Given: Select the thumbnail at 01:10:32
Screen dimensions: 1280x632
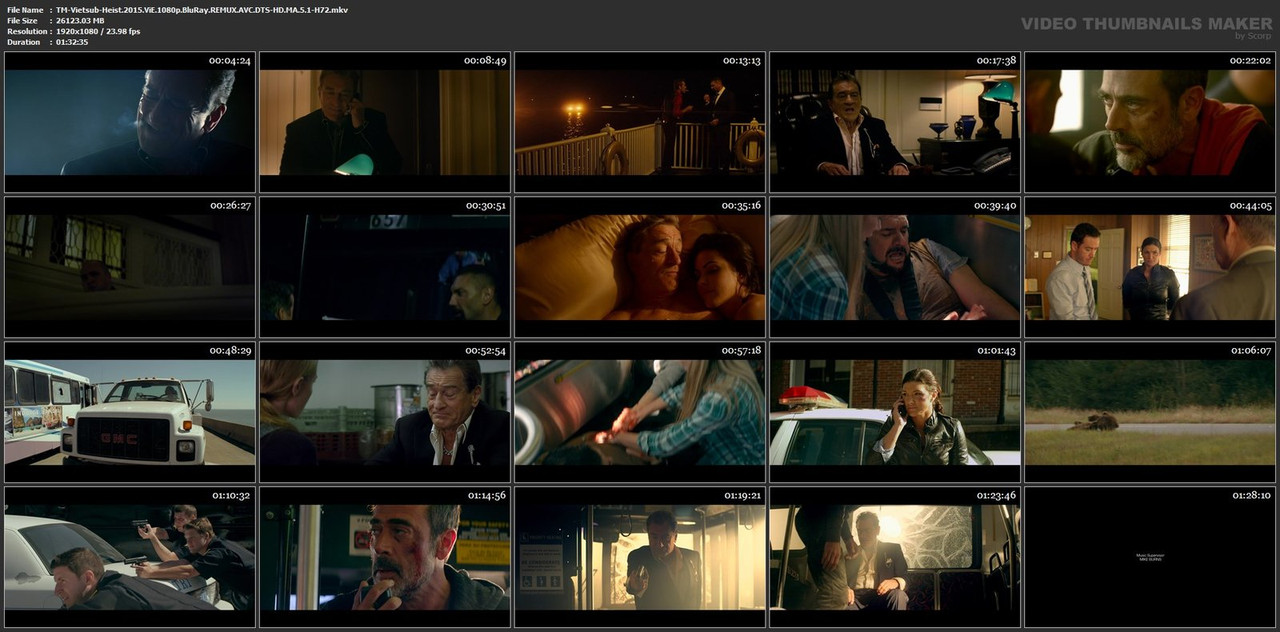Looking at the screenshot, I should (130, 557).
